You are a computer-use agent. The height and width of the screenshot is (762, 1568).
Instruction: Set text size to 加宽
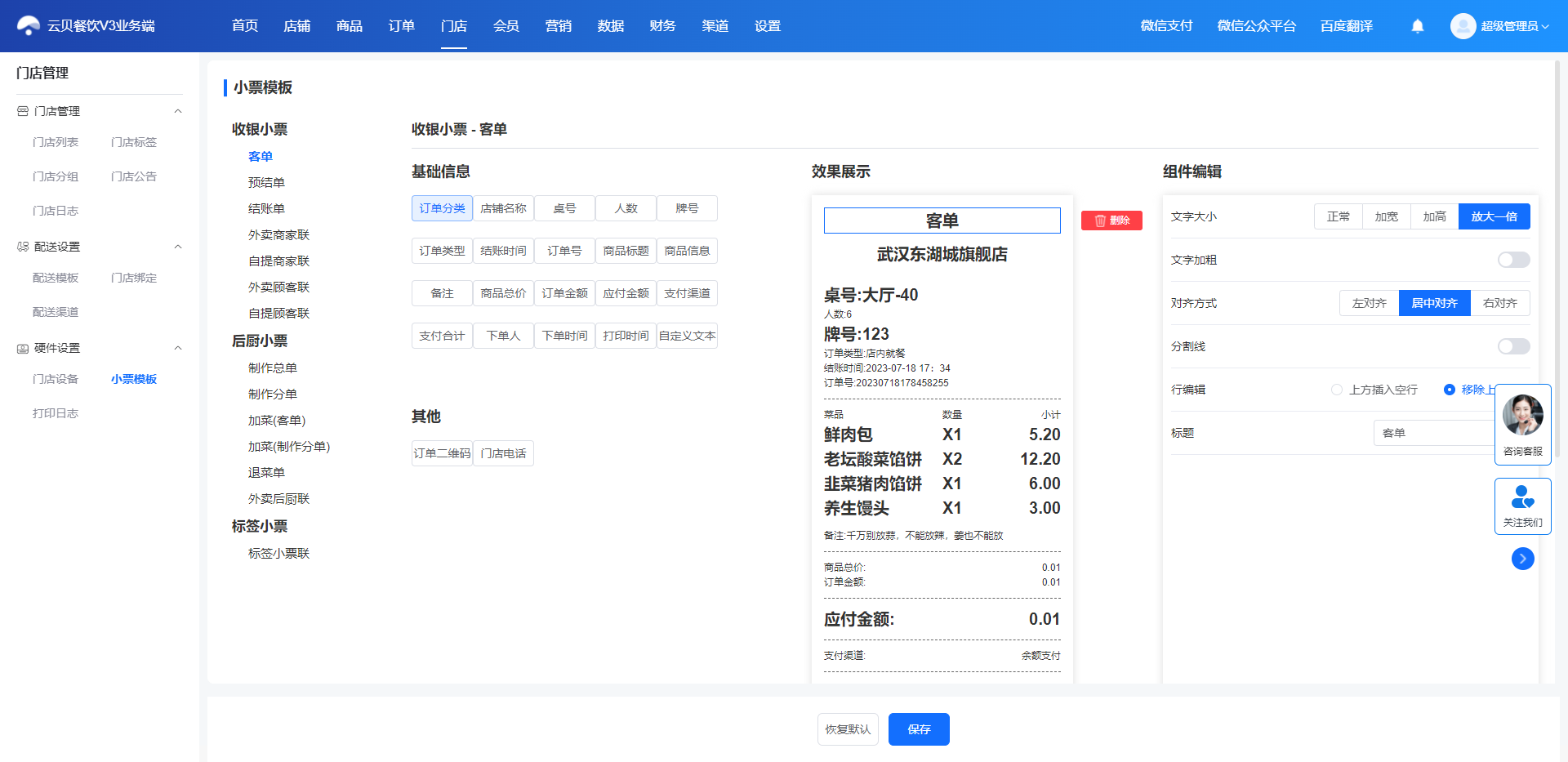pos(1386,216)
